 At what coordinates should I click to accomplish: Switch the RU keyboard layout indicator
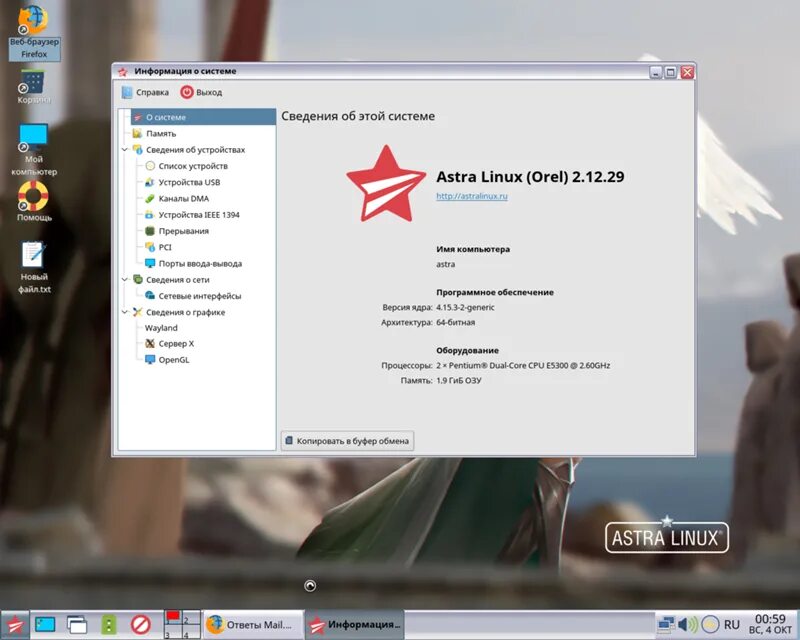(x=732, y=625)
